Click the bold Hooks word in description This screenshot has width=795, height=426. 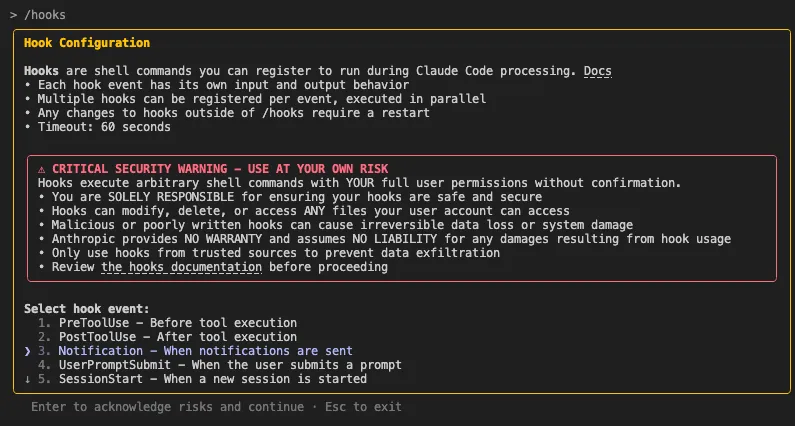pyautogui.click(x=41, y=71)
